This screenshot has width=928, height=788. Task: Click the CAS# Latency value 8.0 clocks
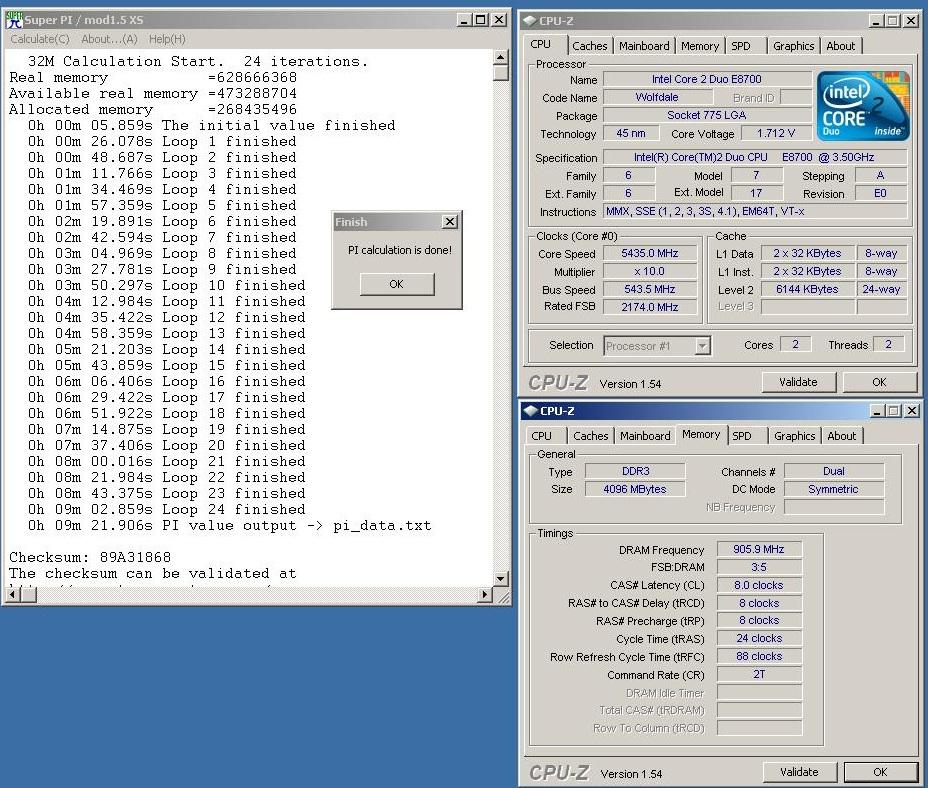(759, 585)
